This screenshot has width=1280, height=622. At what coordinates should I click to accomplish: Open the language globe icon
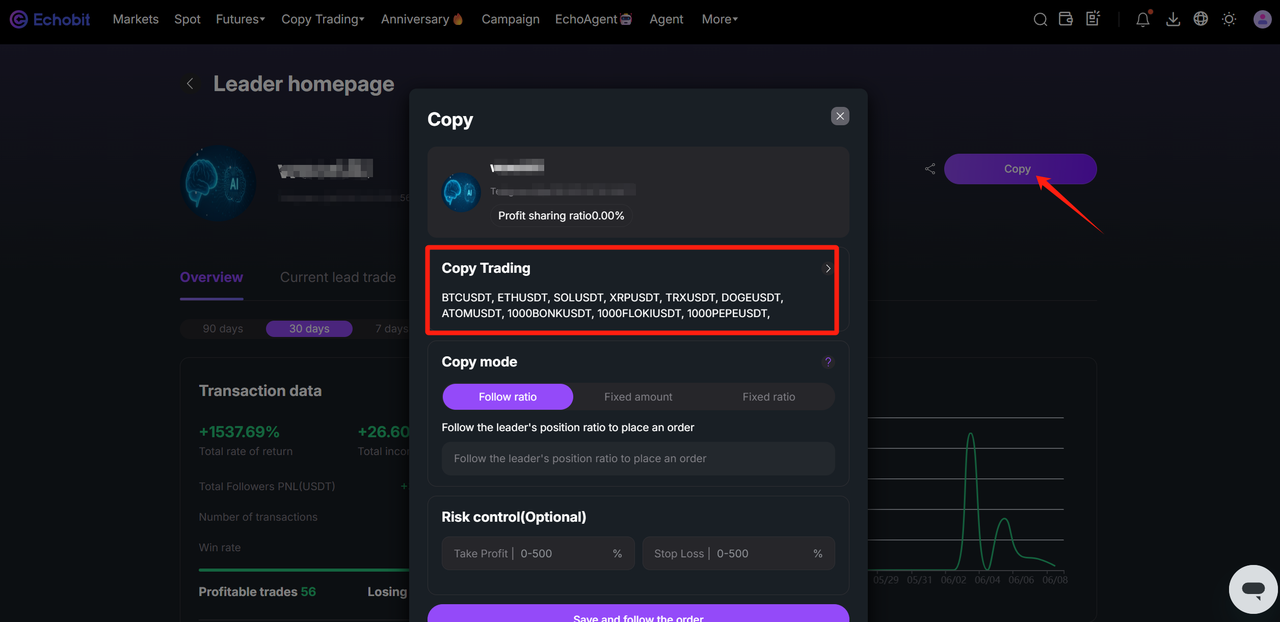point(1201,19)
